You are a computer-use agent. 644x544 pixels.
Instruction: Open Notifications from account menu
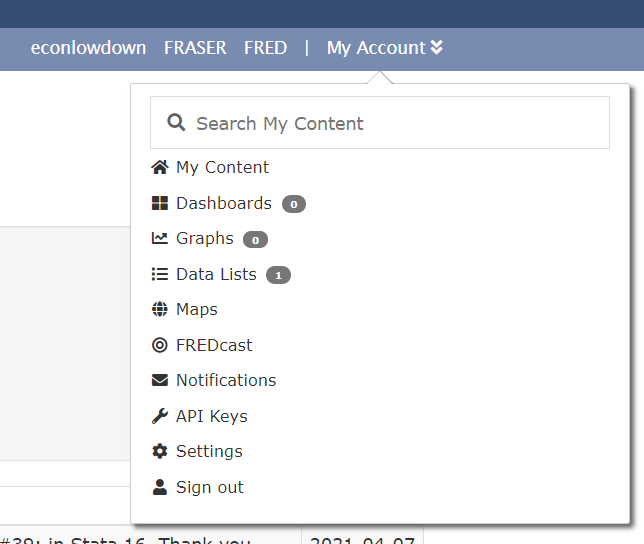(226, 380)
